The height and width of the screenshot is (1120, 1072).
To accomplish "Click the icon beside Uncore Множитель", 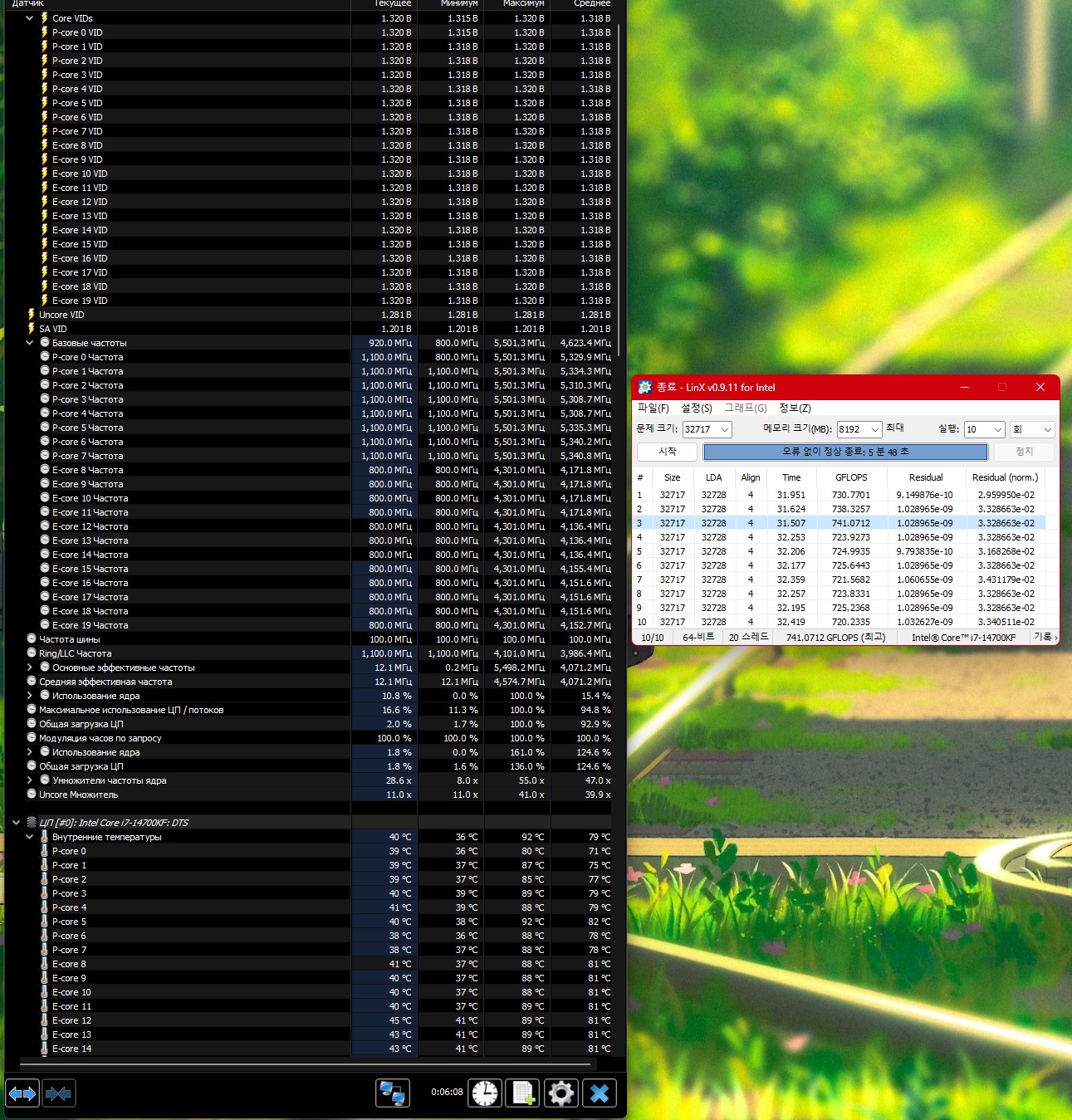I will point(32,794).
